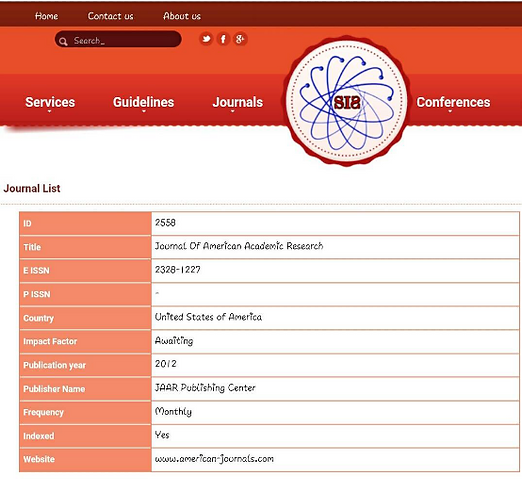Click the Publisher Name row label
Screen dimensions: 522x479
click(54, 389)
